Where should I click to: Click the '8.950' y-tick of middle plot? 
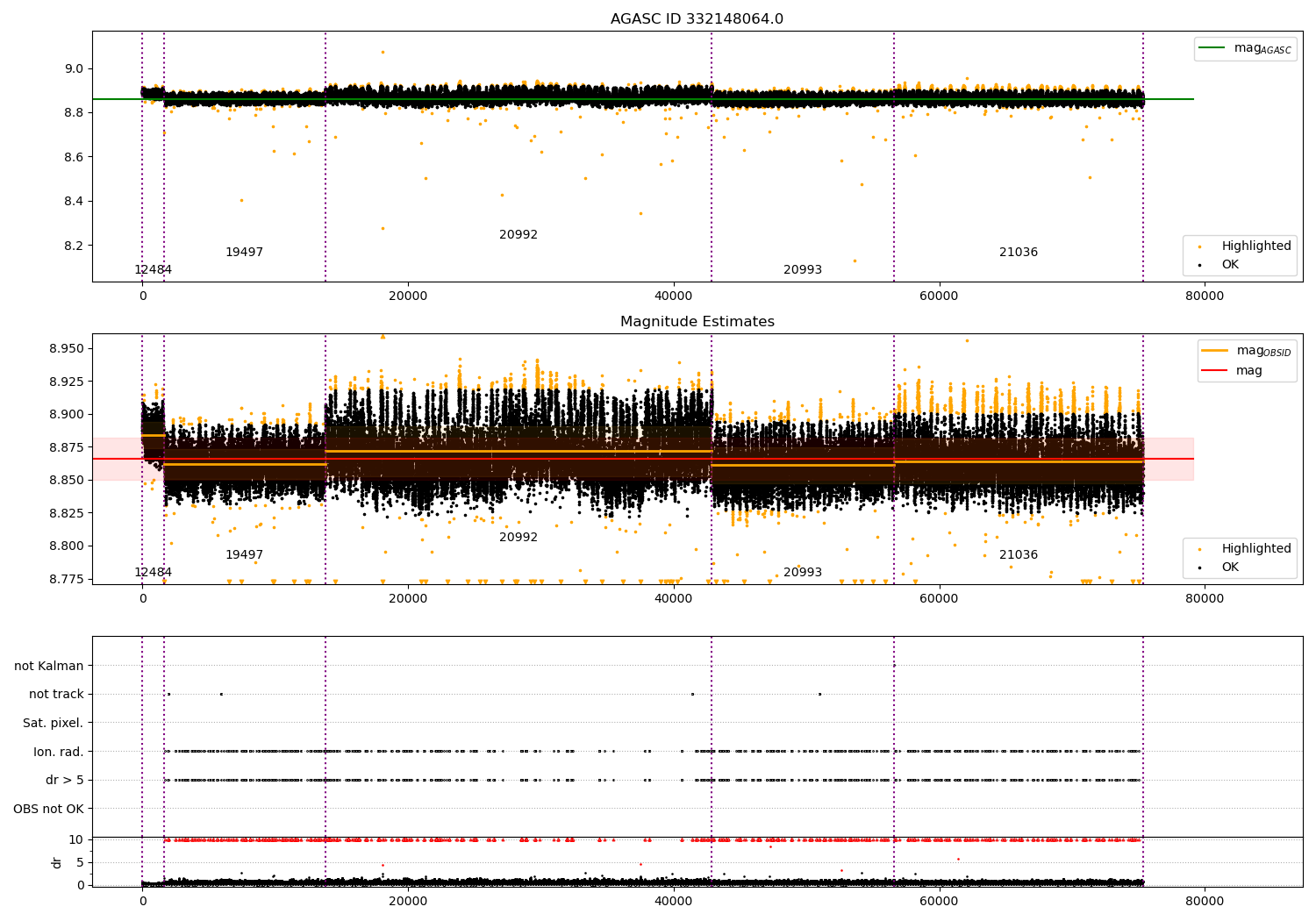tap(66, 348)
